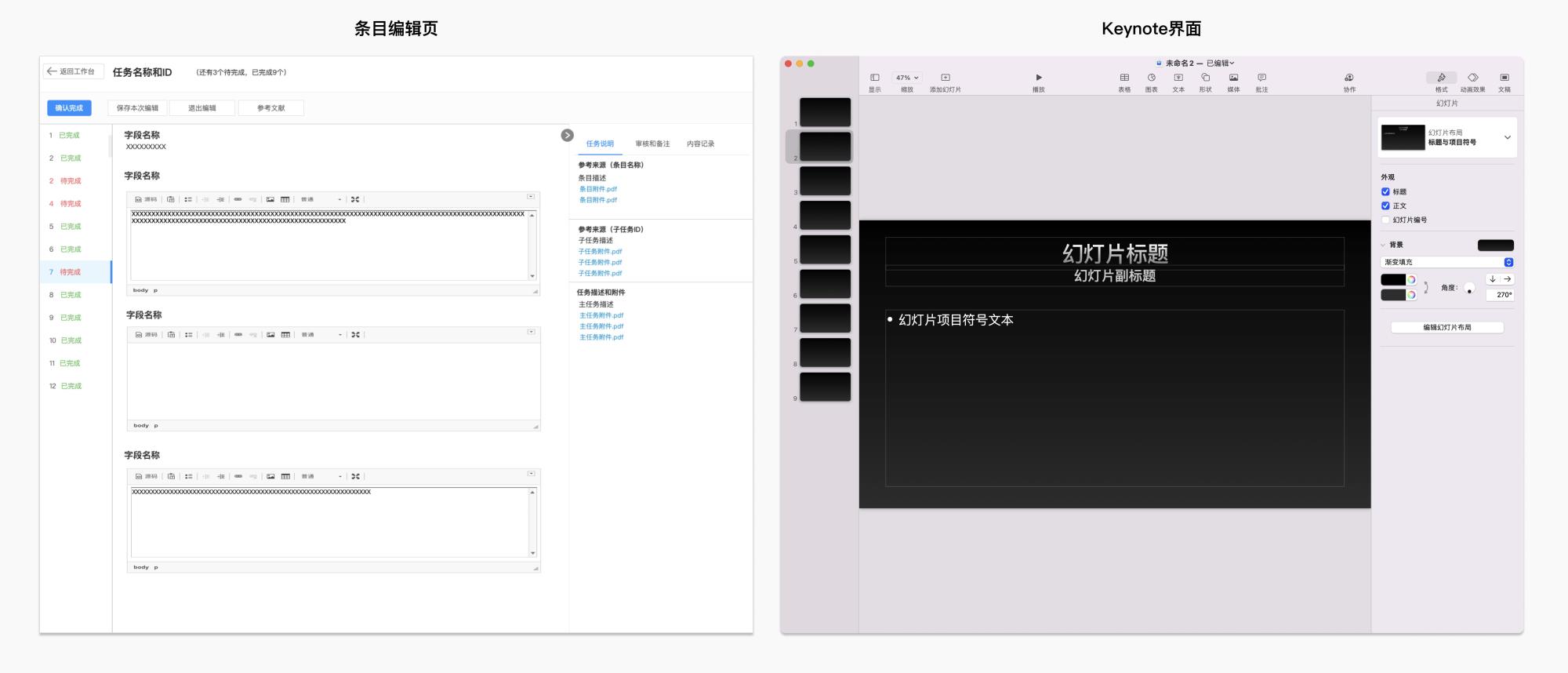
Task: Click 添加幻灯片 add slide icon in Keynote
Action: pos(946,78)
